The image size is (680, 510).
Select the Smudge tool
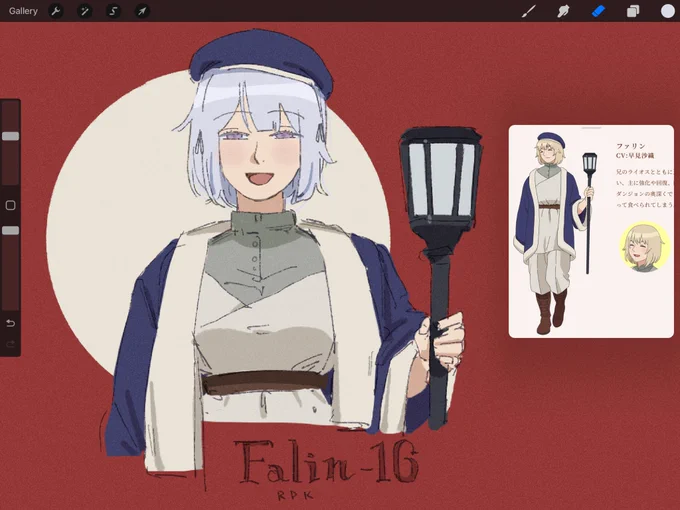click(x=563, y=11)
